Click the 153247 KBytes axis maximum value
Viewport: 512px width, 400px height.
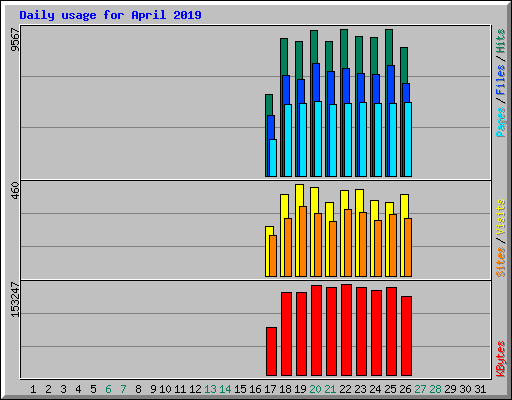tap(15, 299)
